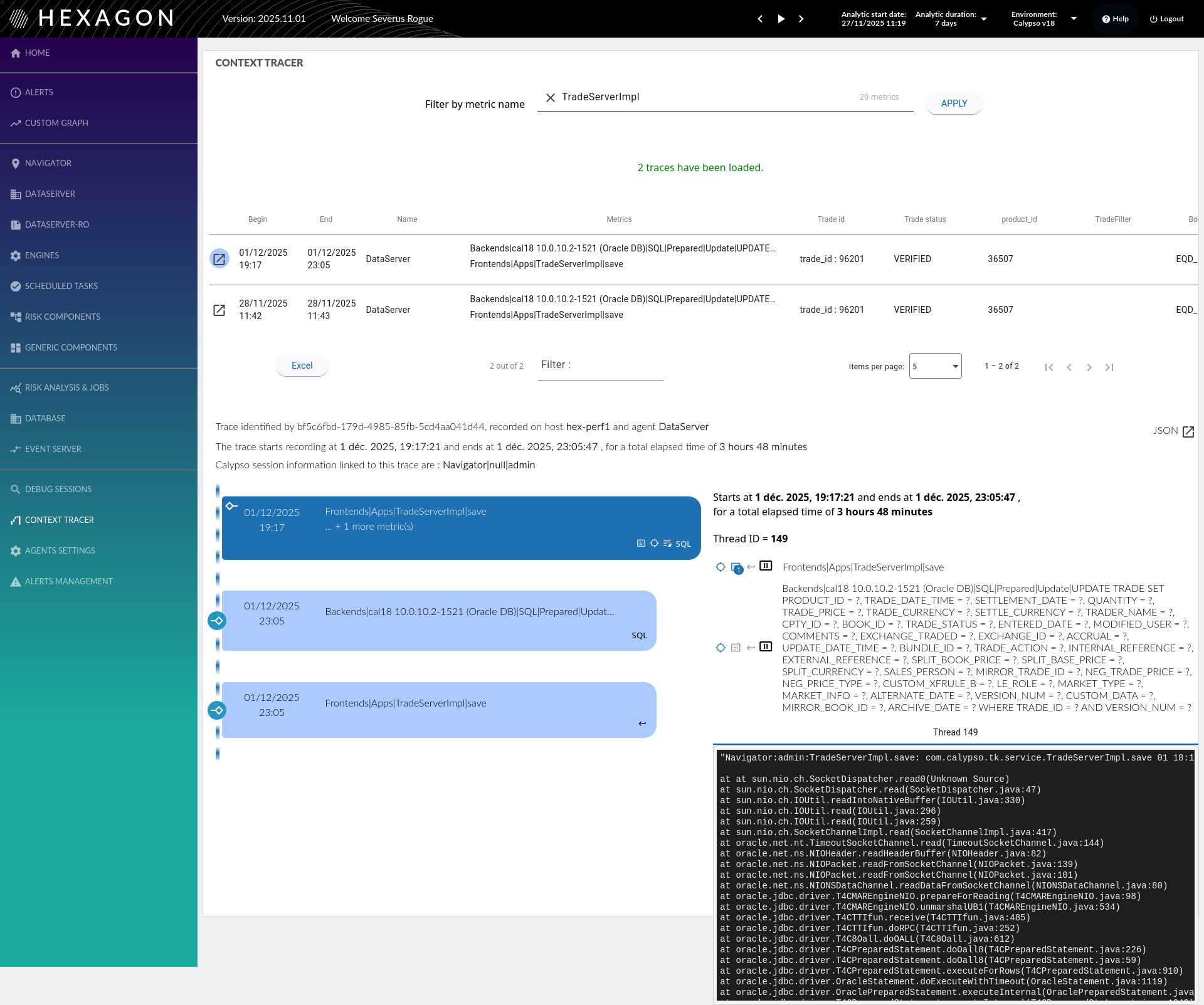Screen dimensions: 1204x1005
Task: Jump to first page using the pagination icon
Action: (x=1049, y=367)
